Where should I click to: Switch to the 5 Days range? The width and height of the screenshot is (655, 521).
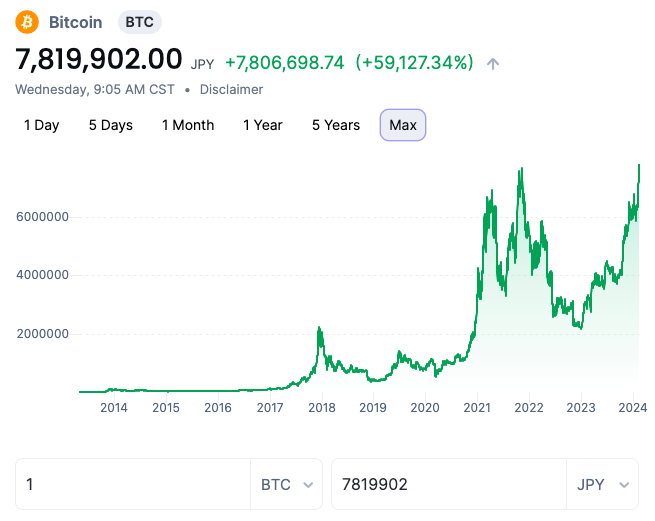click(110, 125)
